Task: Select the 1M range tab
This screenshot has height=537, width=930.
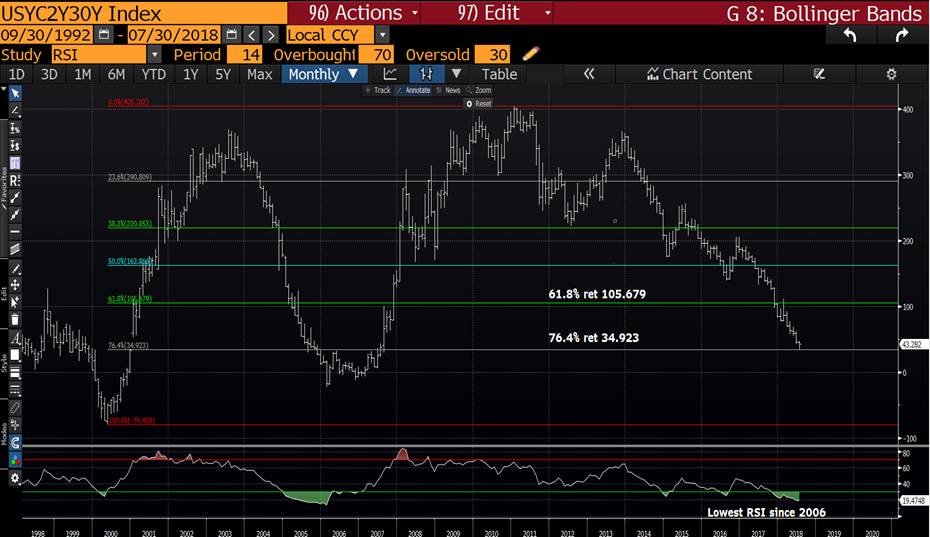Action: coord(82,74)
